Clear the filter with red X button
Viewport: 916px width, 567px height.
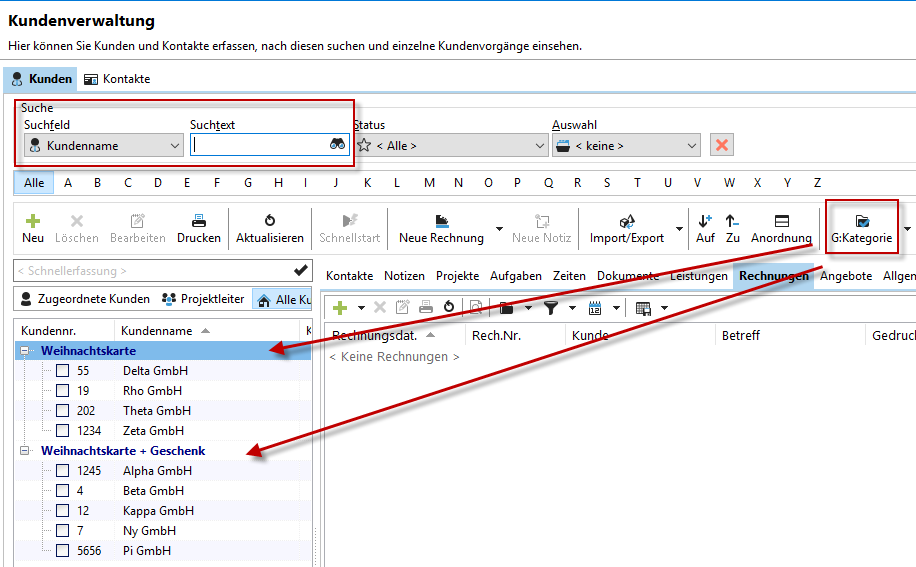tap(721, 145)
